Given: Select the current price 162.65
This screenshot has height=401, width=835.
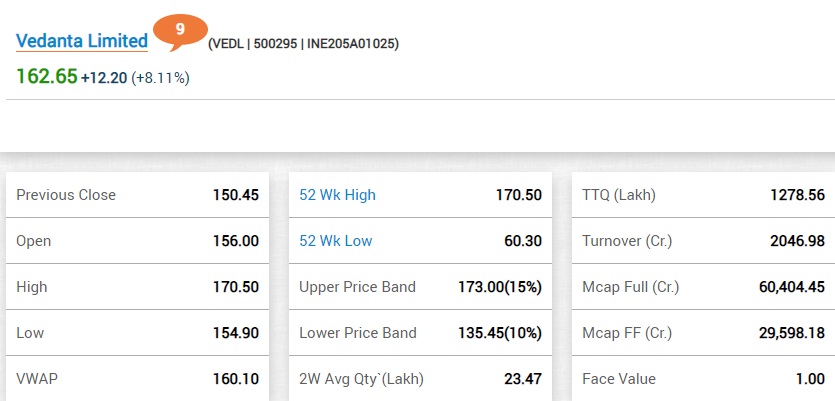Looking at the screenshot, I should [47, 77].
